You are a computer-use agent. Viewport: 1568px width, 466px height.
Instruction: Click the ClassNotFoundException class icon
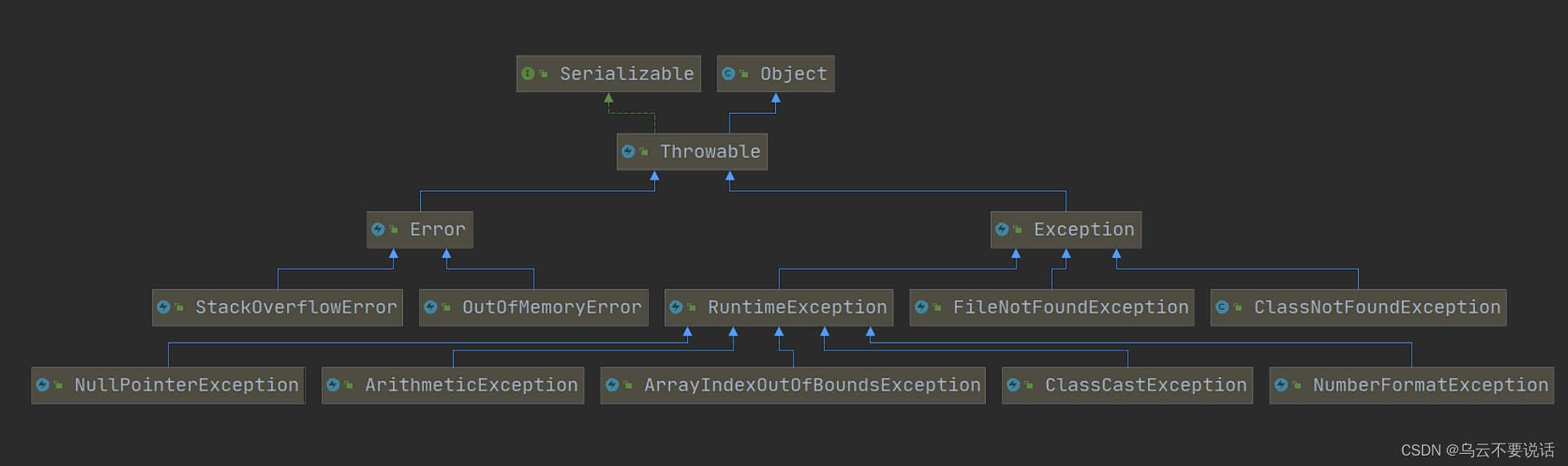[1222, 307]
